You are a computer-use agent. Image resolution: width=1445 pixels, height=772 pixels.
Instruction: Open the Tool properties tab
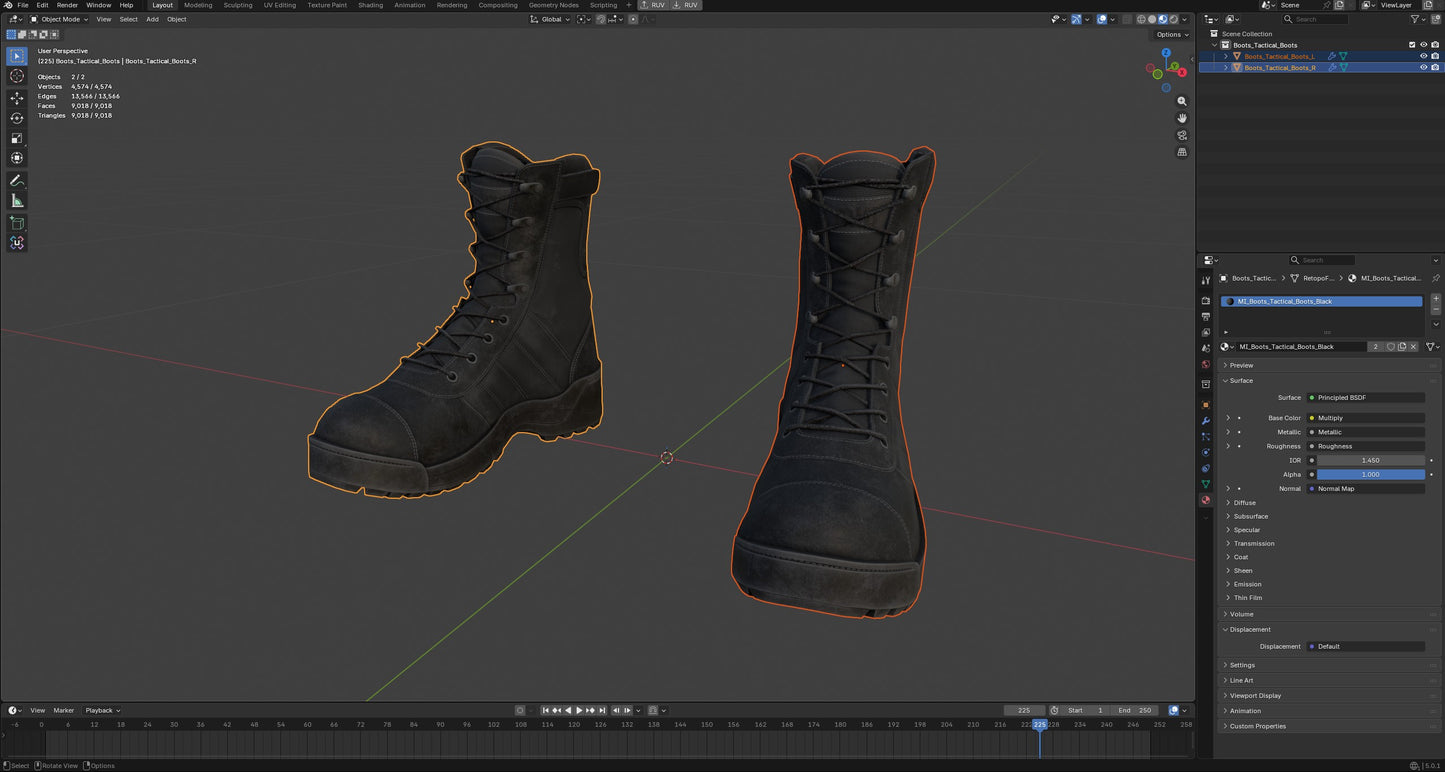pos(1205,281)
